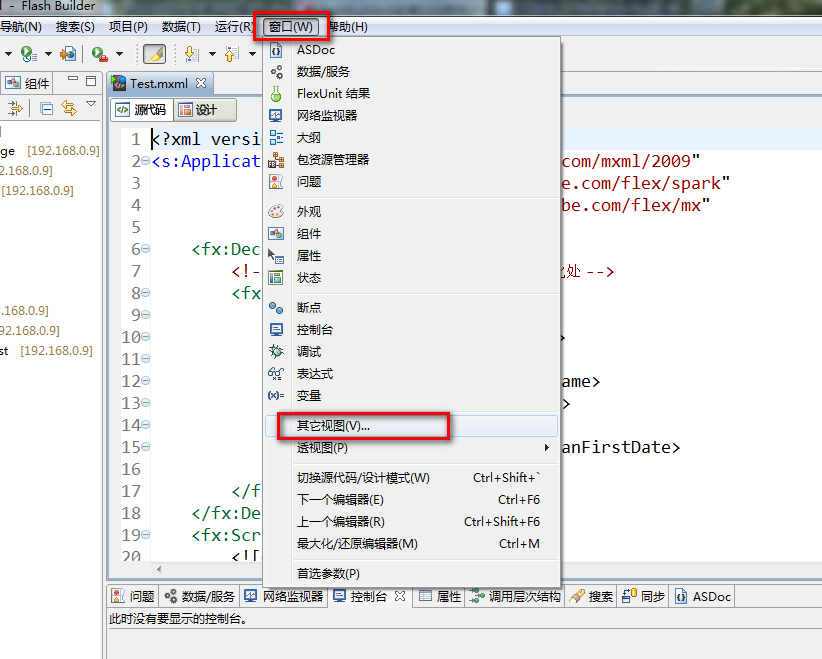Select 数据/服务 in the Window menu
This screenshot has height=659, width=822.
tap(412, 72)
